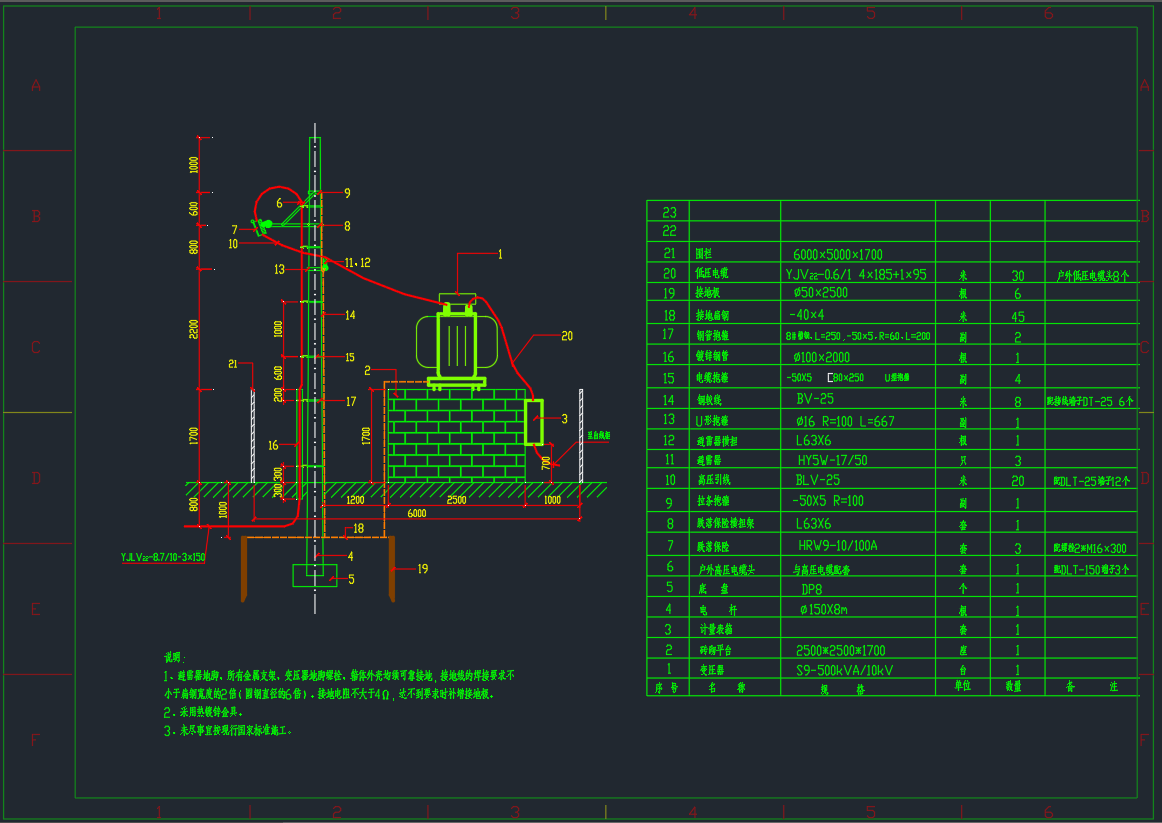This screenshot has width=1162, height=823.
Task: Click the 2500 platform width dimension
Action: pos(456,499)
